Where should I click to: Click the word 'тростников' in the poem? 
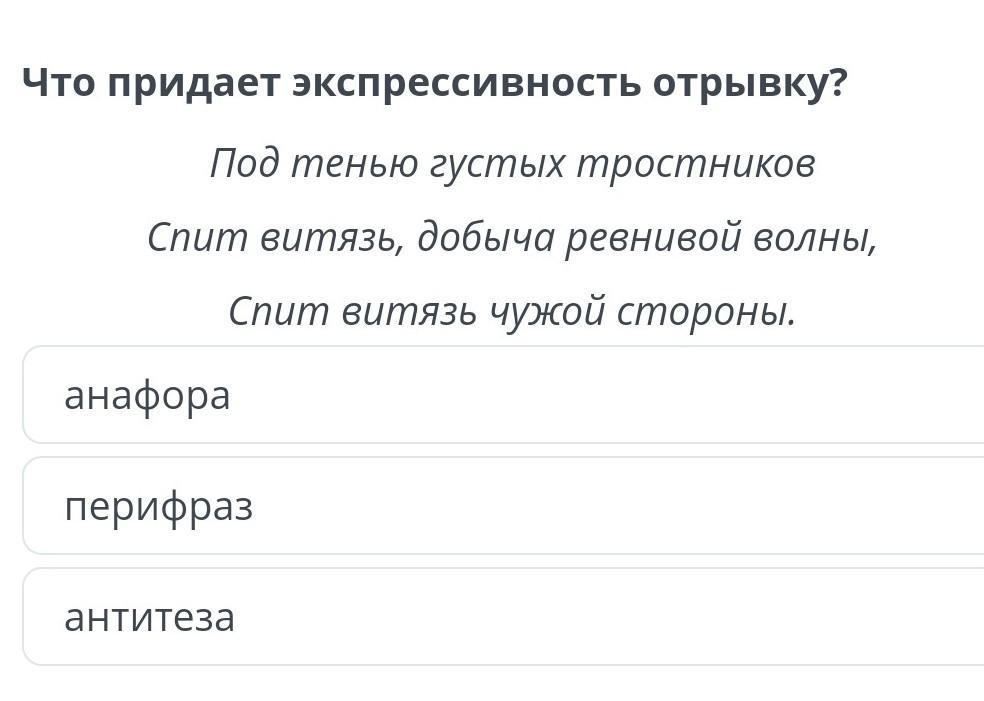tap(697, 165)
